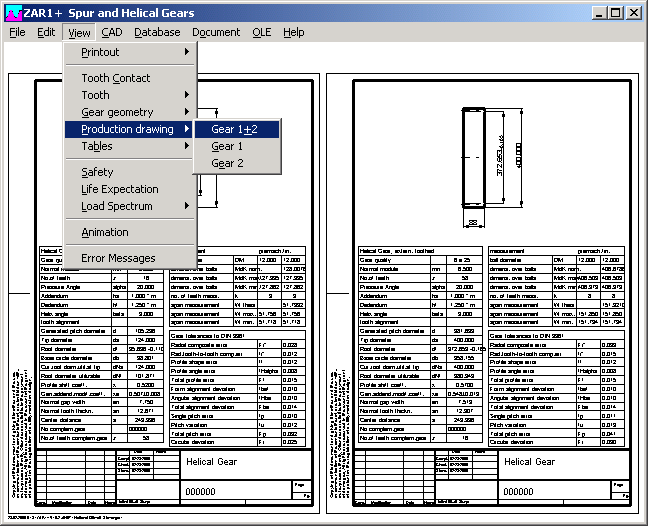Screen dimensions: 648x526
Task: Expand the Printout submenu
Action: (x=100, y=52)
